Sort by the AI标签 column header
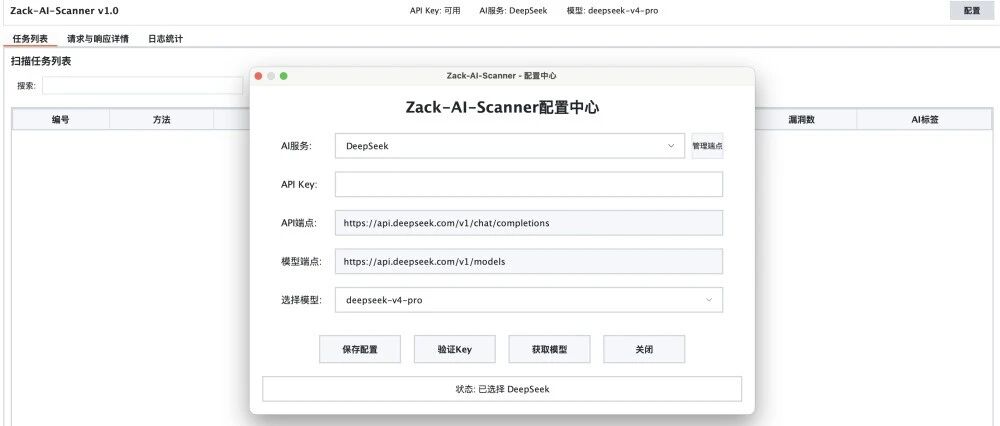 point(924,119)
